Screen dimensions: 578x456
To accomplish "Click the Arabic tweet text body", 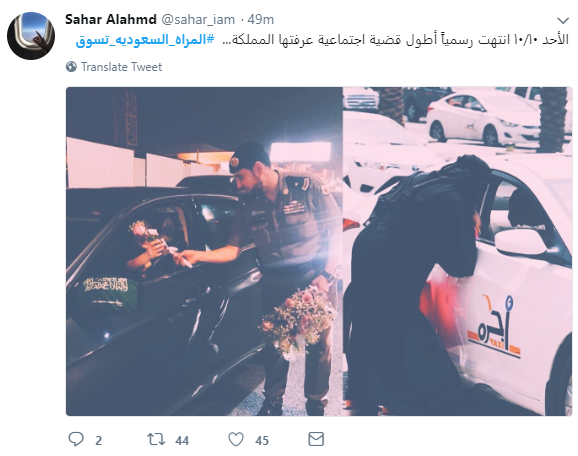I will [395, 39].
